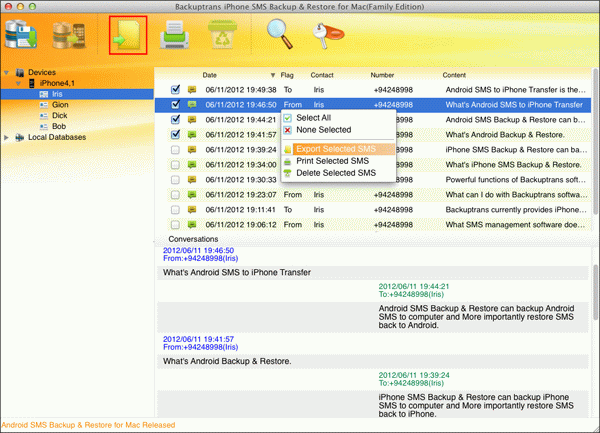The image size is (600, 433).
Task: Collapse the Devices tree node
Action: pos(7,72)
